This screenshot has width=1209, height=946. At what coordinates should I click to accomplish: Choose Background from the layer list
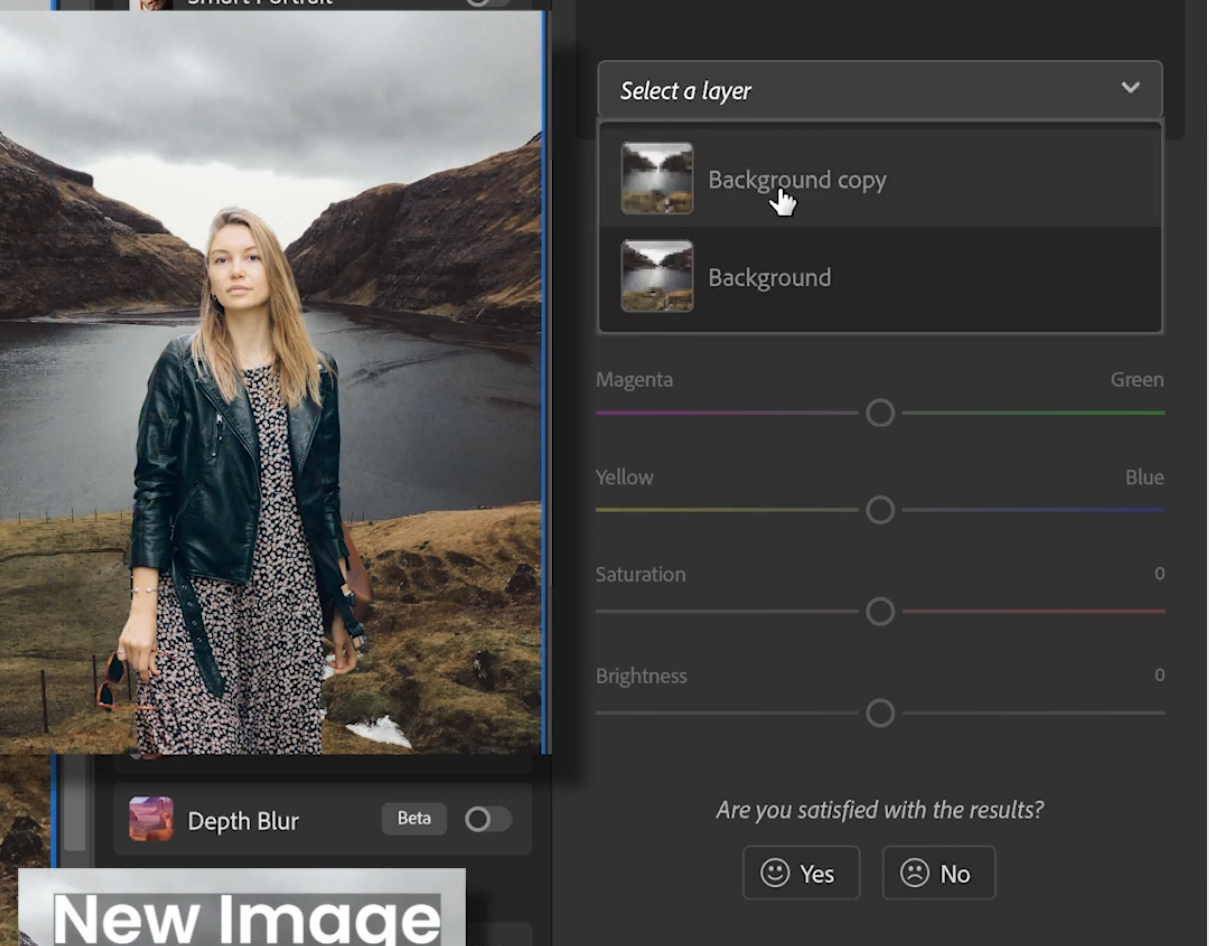point(769,277)
